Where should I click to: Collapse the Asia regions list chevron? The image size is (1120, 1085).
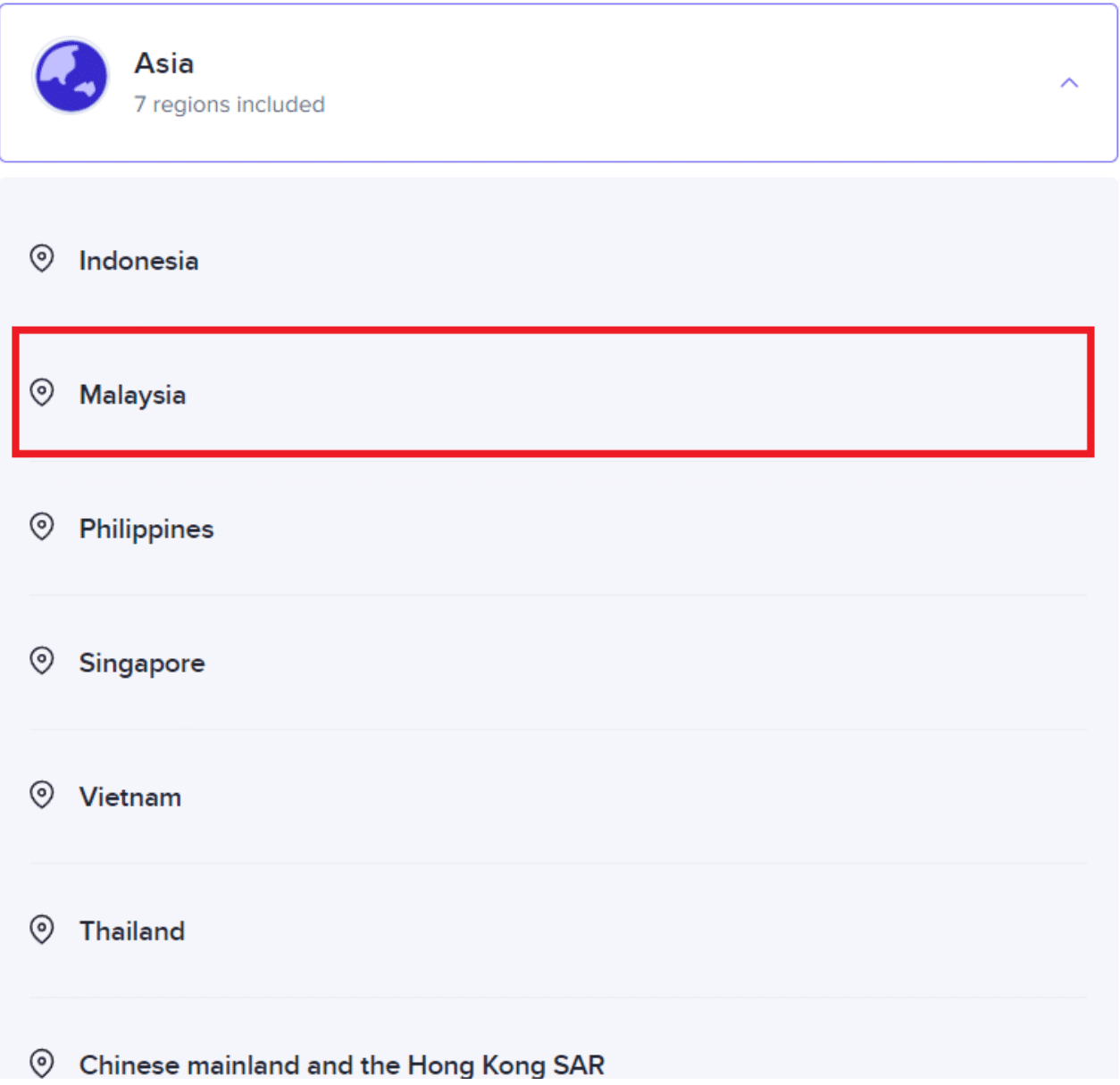point(1068,83)
